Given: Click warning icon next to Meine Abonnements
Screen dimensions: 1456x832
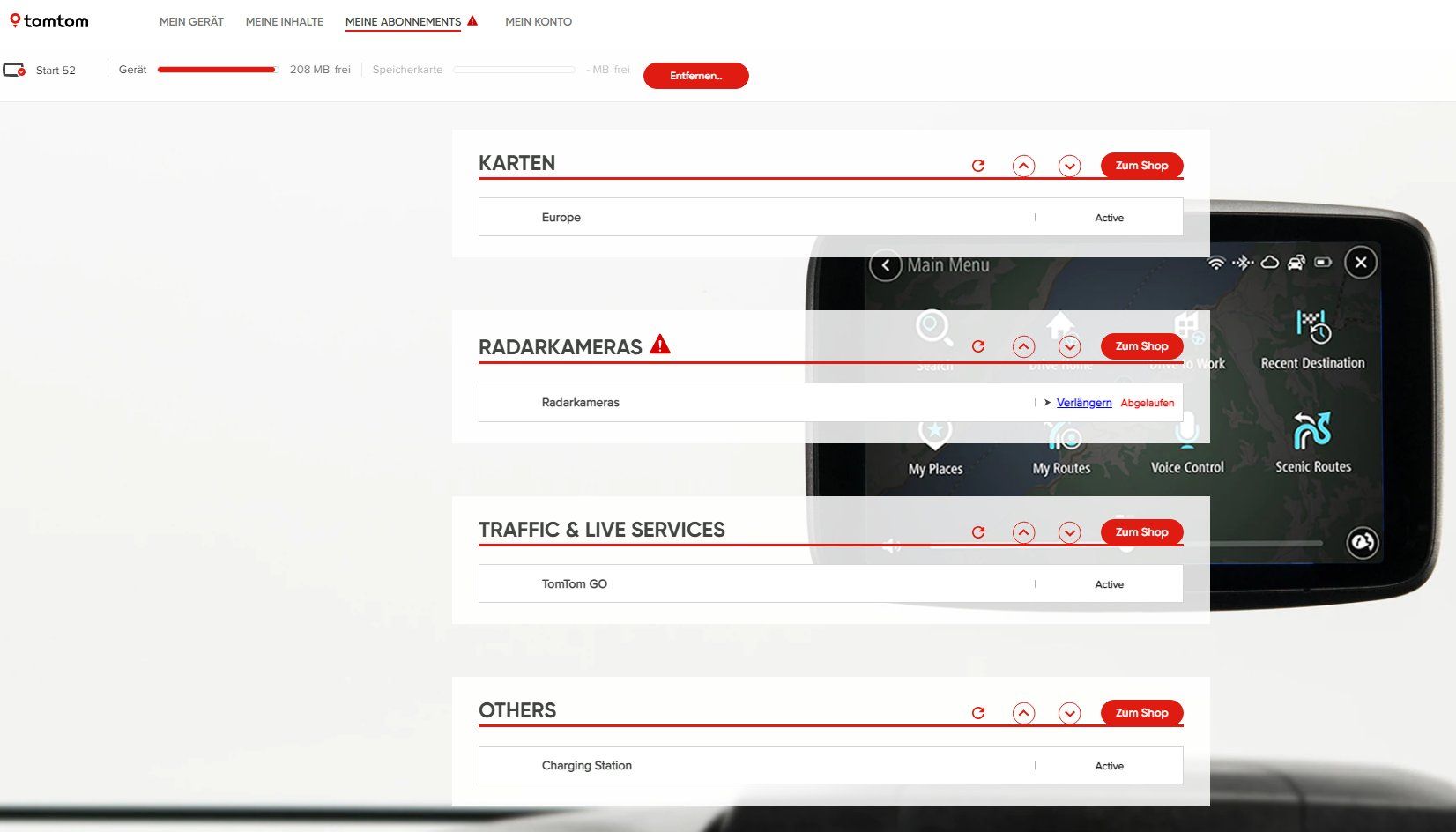Looking at the screenshot, I should (x=472, y=20).
